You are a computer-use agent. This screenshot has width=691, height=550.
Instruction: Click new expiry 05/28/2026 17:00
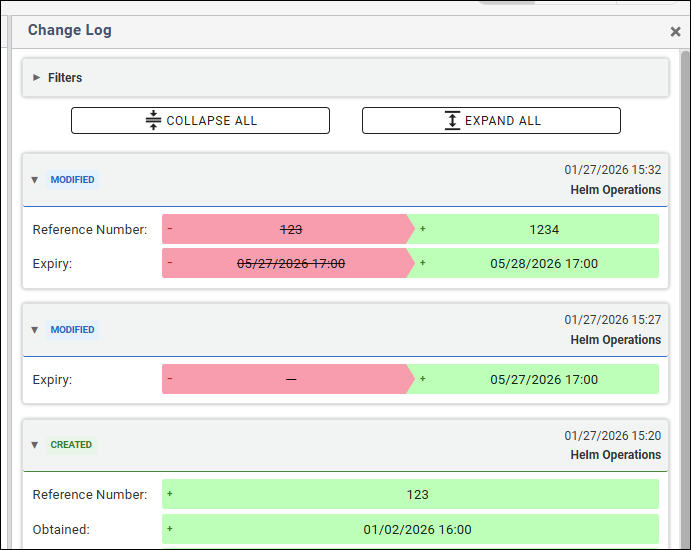tap(544, 264)
